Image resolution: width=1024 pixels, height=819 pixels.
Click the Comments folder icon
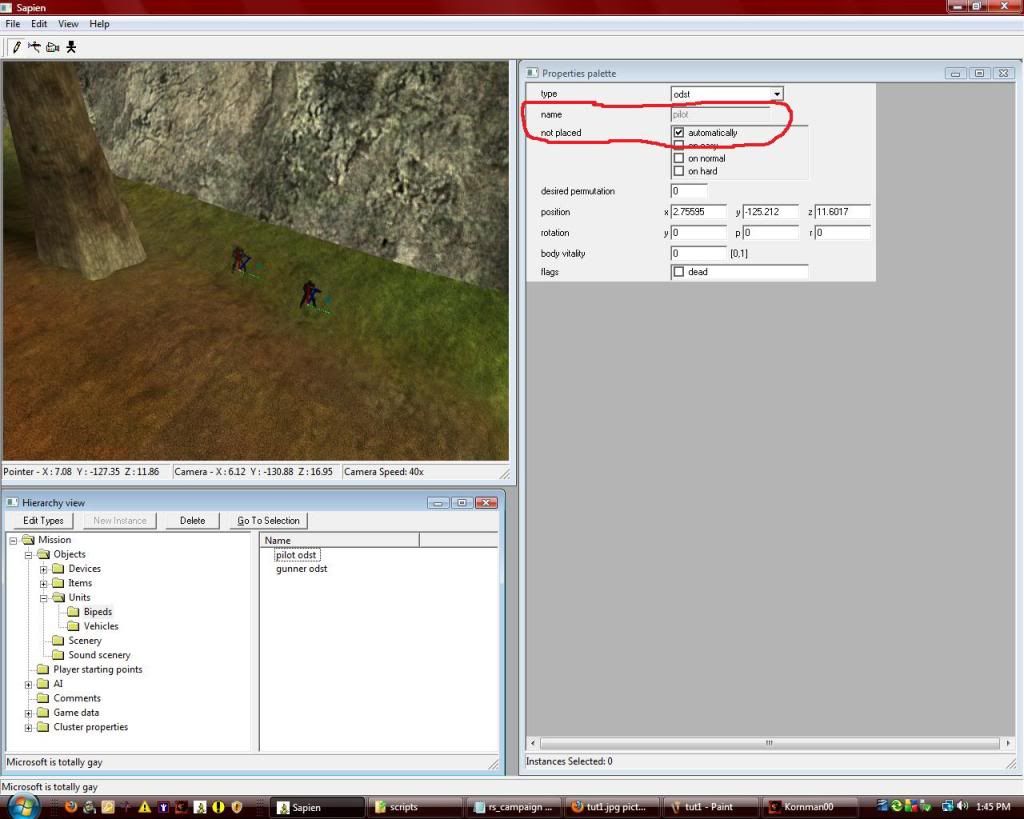(43, 698)
